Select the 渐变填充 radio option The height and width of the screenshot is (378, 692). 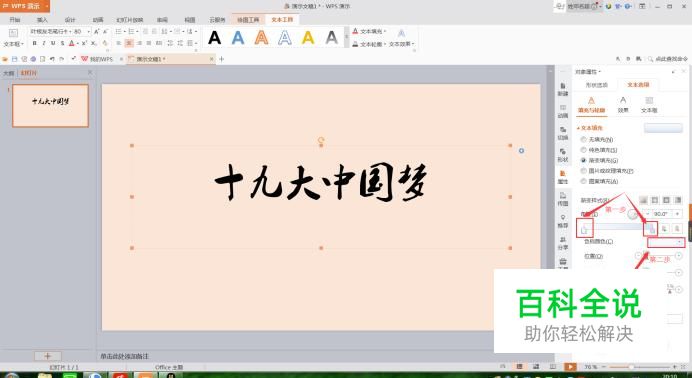(x=584, y=160)
